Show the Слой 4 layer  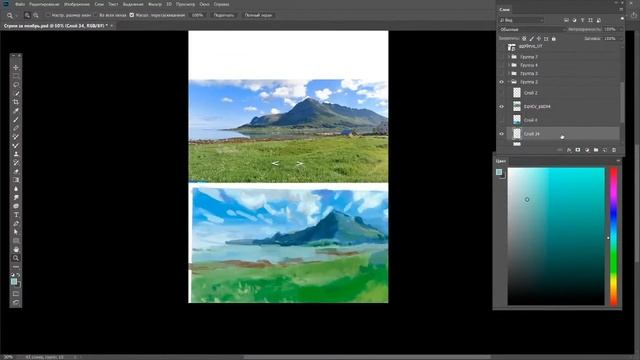click(x=502, y=120)
